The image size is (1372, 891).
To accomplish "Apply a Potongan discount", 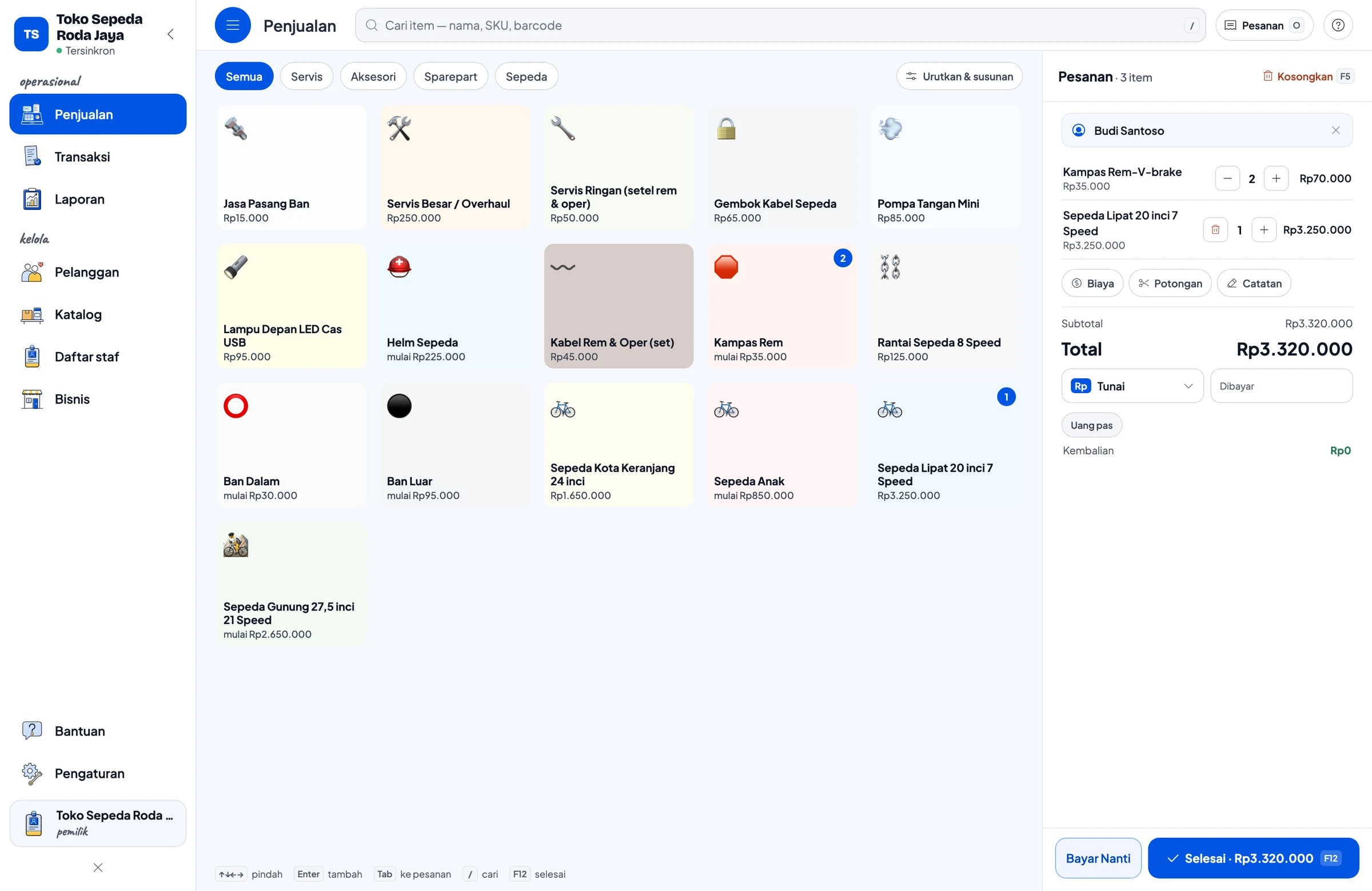I will pos(1170,283).
